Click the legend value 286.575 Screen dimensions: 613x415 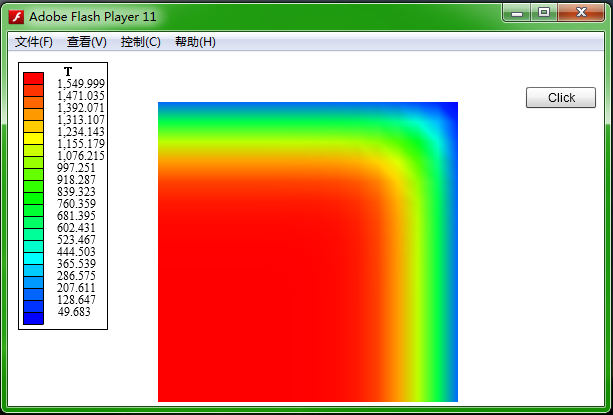(76, 276)
